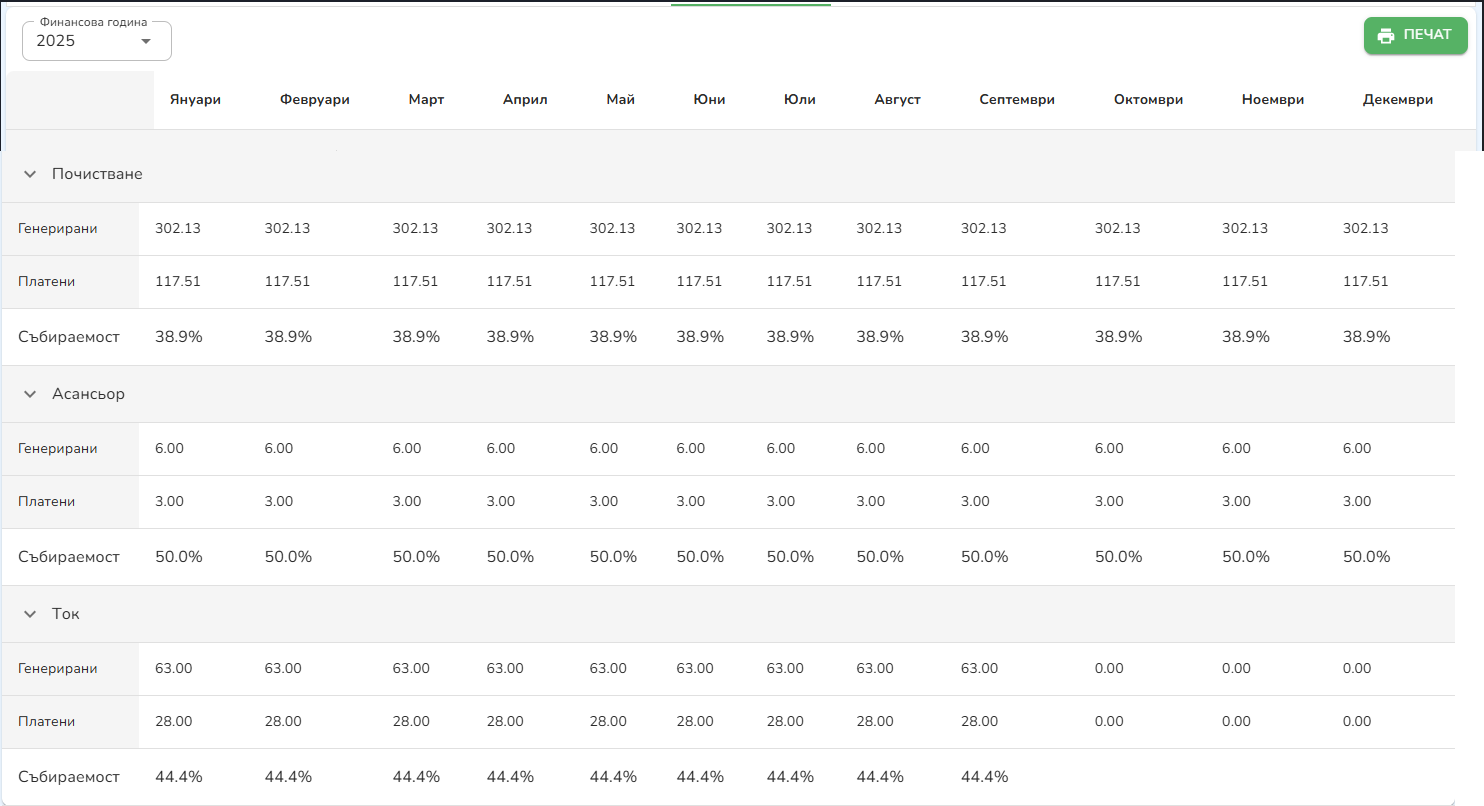The width and height of the screenshot is (1484, 806).
Task: Click September 44.4% Събираемост value under Ток
Action: (984, 777)
